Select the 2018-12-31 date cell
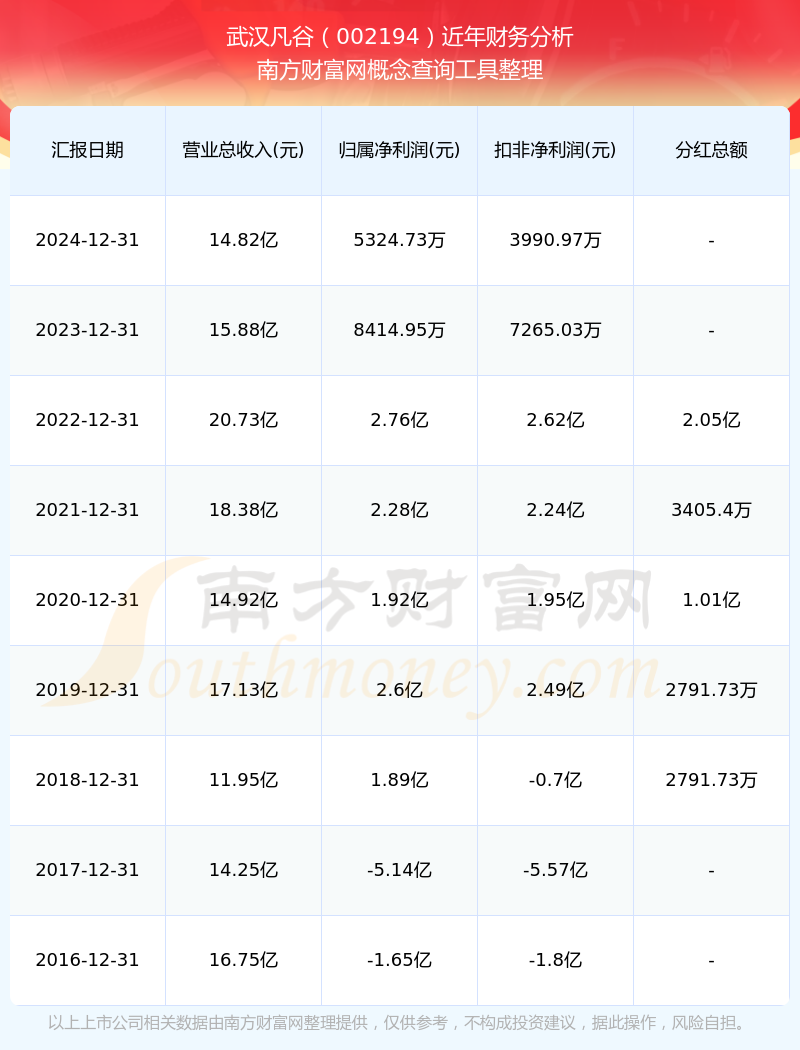Viewport: 800px width, 1050px height. click(x=88, y=780)
